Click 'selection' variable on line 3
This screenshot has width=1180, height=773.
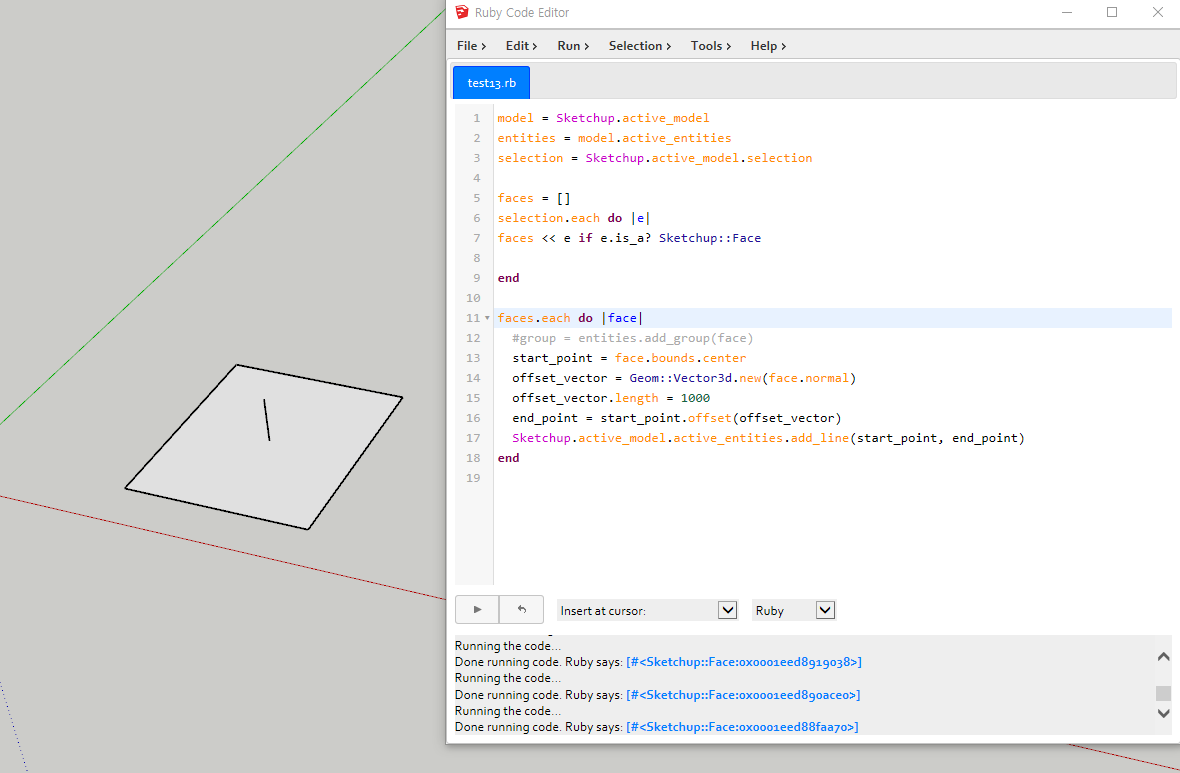(530, 158)
